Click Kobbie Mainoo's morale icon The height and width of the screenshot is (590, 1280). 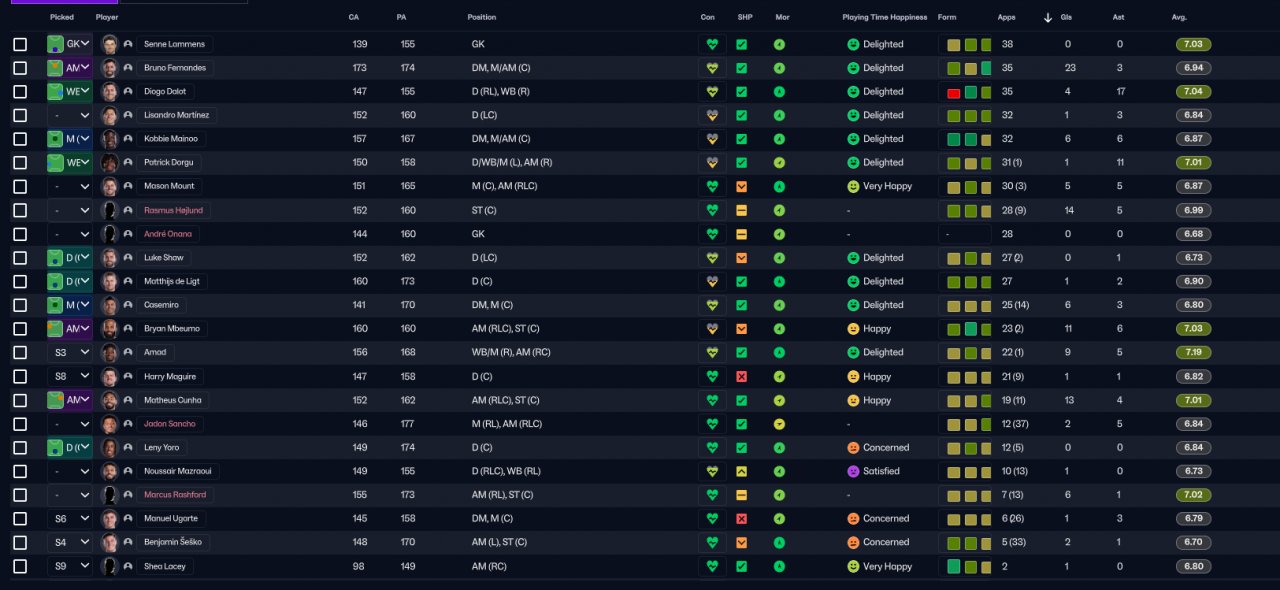779,139
